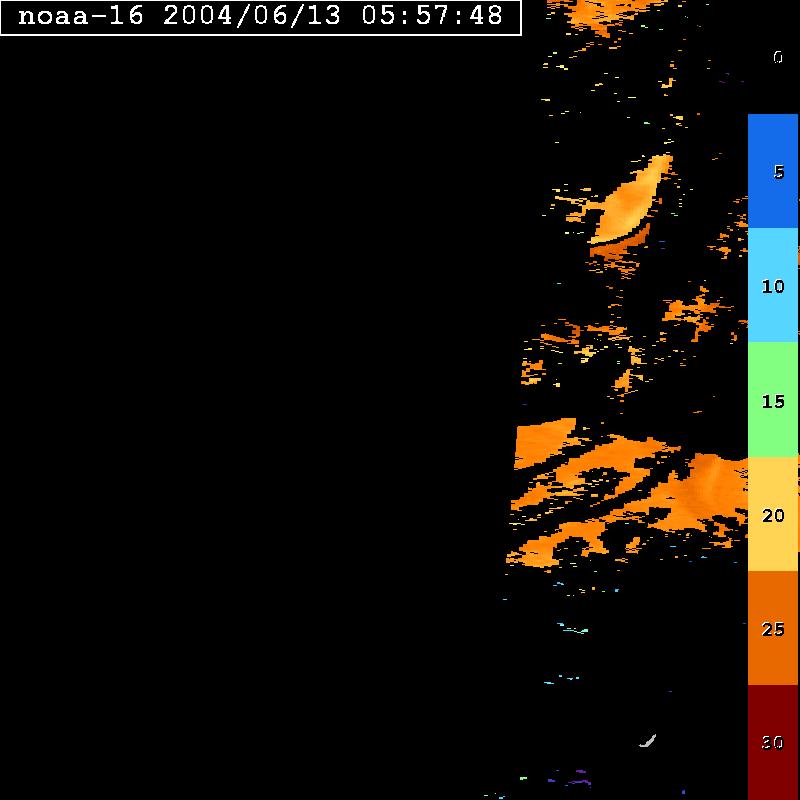The width and height of the screenshot is (800, 800).
Task: Click the small purple speck at bottom of image
Action: click(579, 773)
